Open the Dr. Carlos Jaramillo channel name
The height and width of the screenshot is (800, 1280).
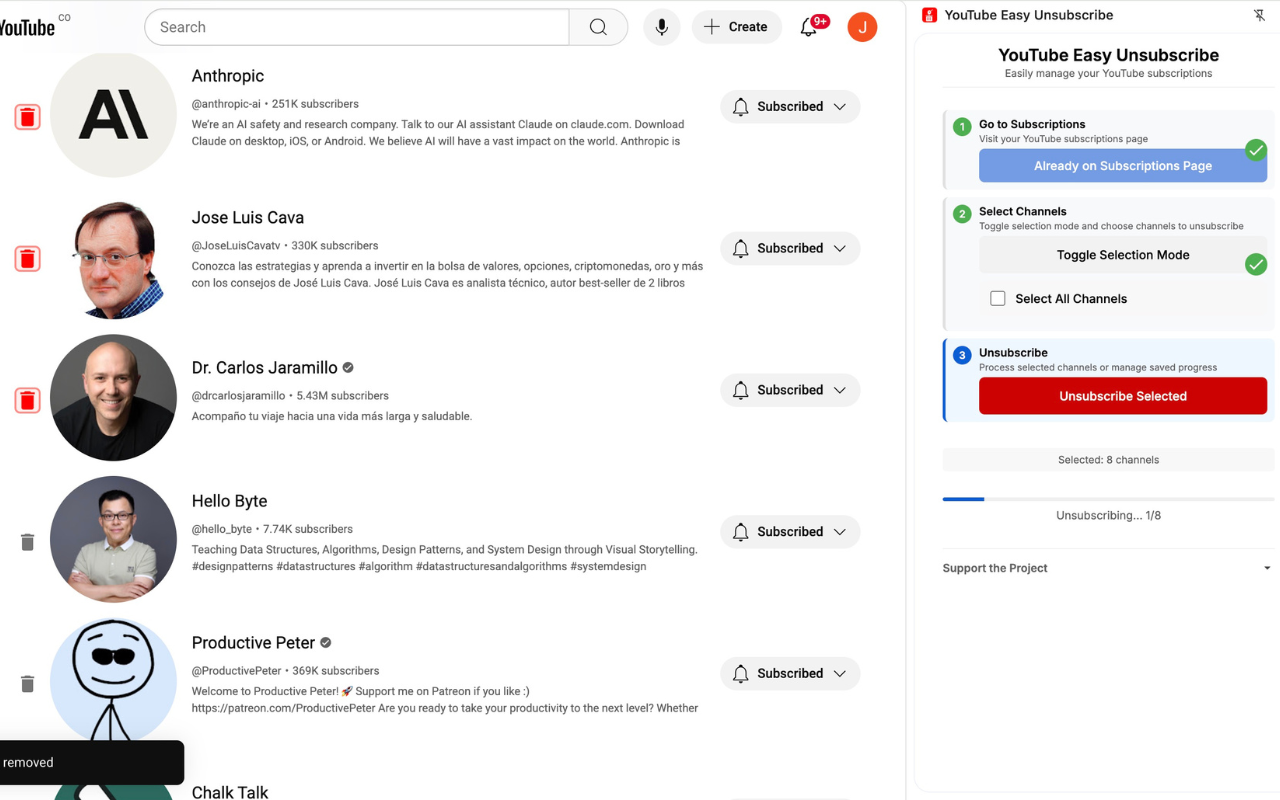tap(265, 368)
